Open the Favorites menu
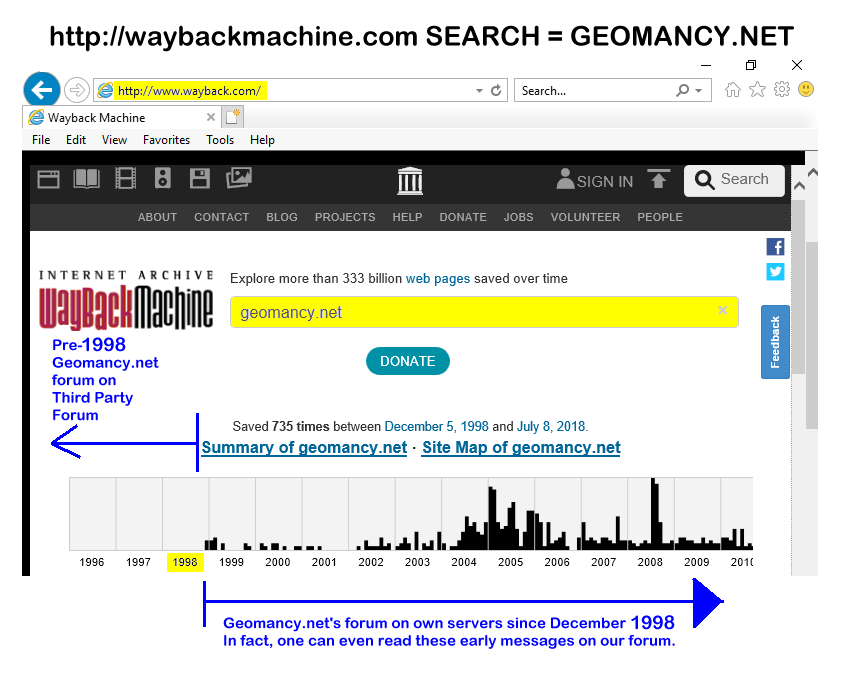The image size is (854, 680). click(166, 140)
